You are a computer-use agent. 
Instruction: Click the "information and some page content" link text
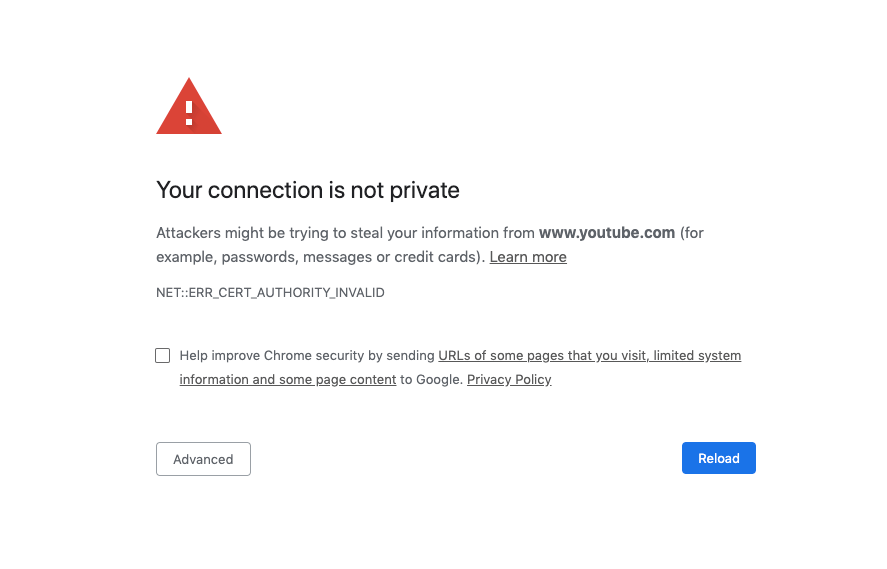point(288,380)
